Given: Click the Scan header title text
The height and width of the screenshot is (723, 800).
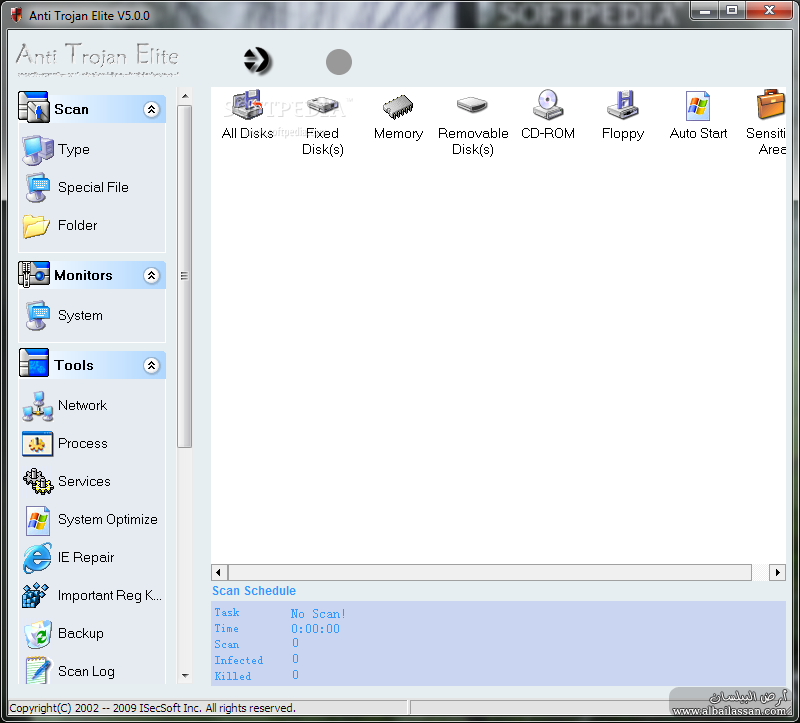Looking at the screenshot, I should pyautogui.click(x=71, y=110).
